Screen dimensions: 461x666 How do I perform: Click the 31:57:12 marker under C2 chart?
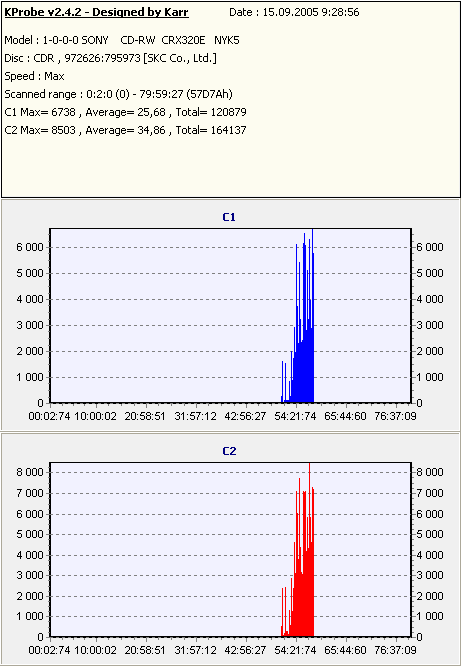(x=195, y=650)
